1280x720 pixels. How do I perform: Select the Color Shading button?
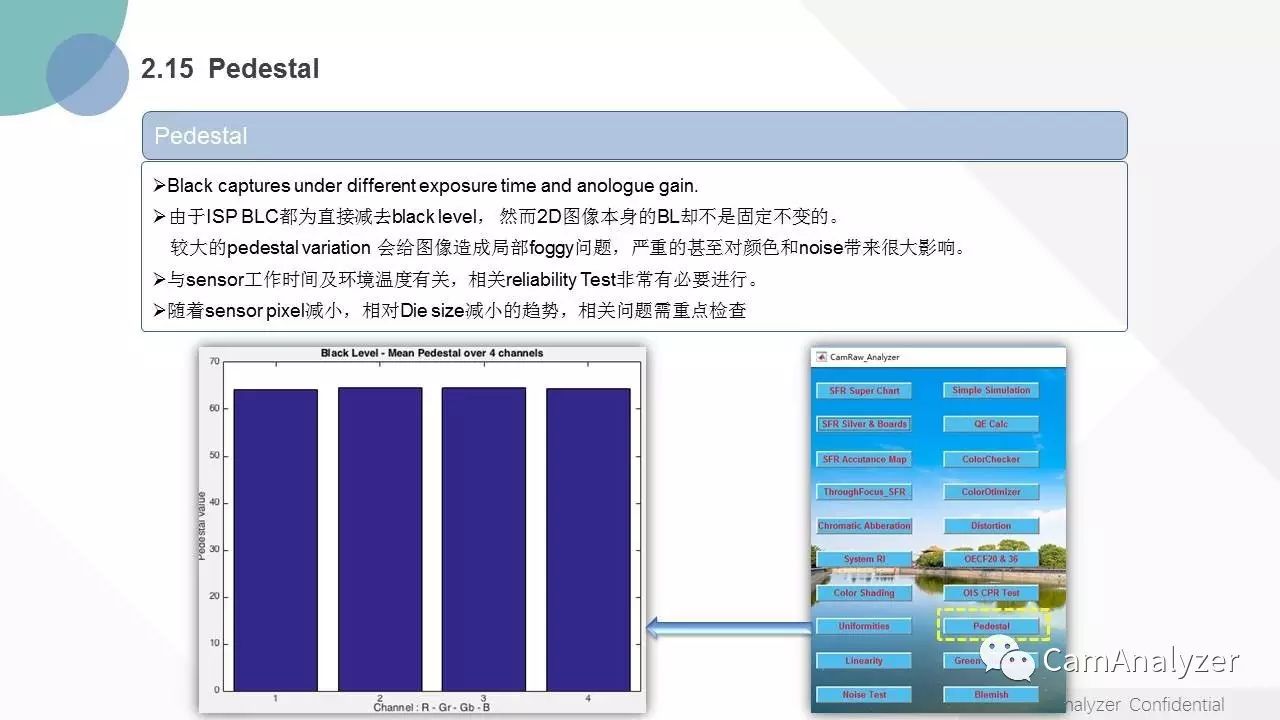coord(864,593)
